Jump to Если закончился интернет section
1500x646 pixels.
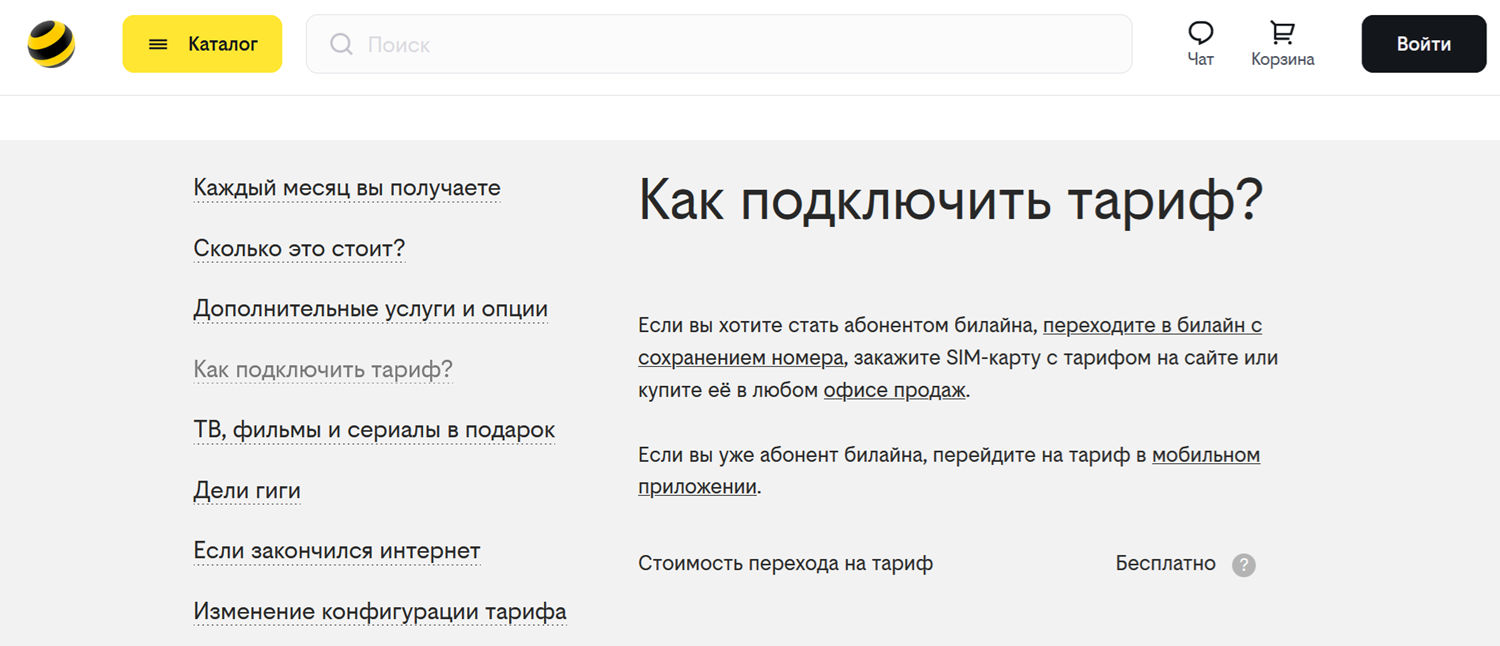click(x=337, y=551)
